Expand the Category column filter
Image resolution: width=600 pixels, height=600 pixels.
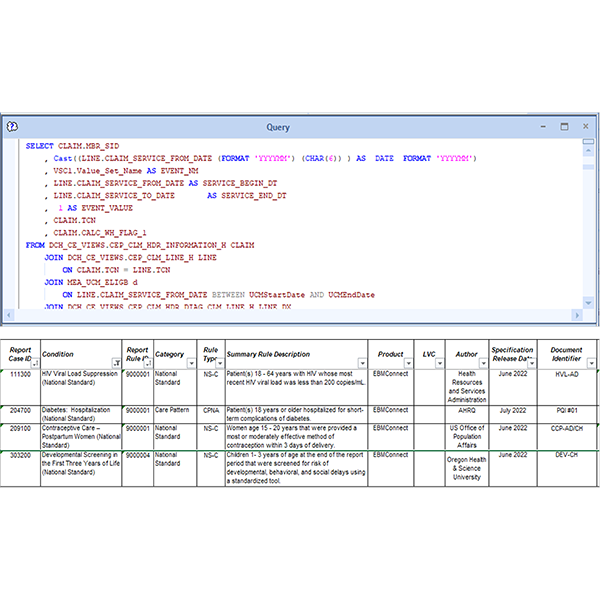click(x=192, y=363)
